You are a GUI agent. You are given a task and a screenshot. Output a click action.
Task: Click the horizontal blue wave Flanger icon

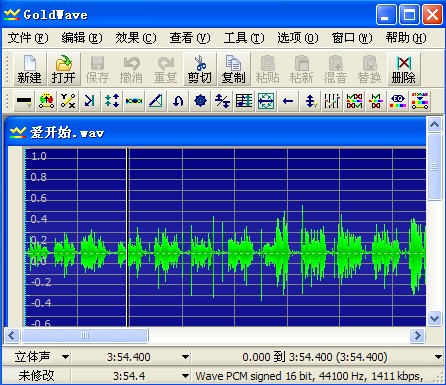[134, 101]
